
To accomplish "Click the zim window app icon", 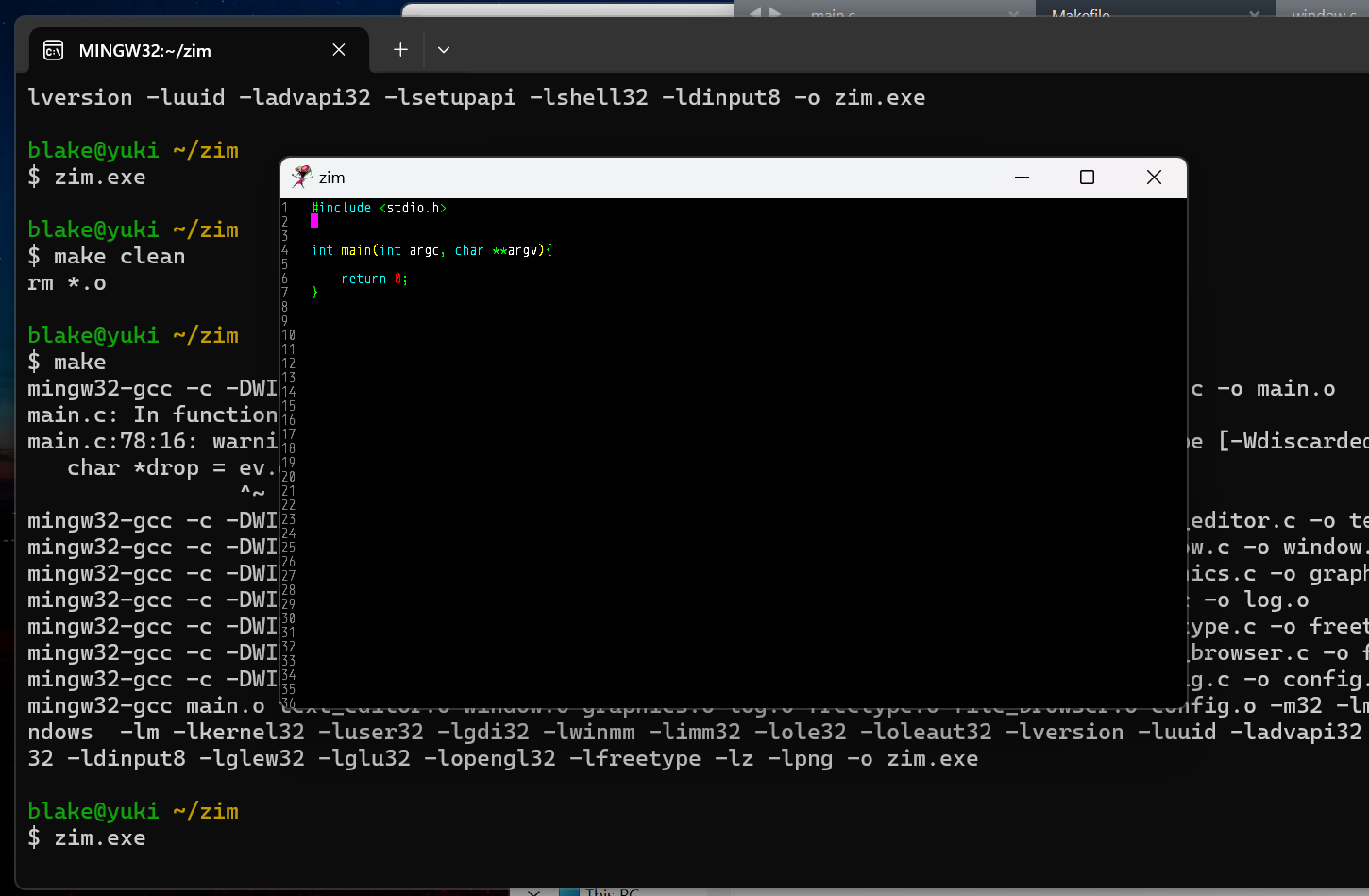I will point(302,177).
